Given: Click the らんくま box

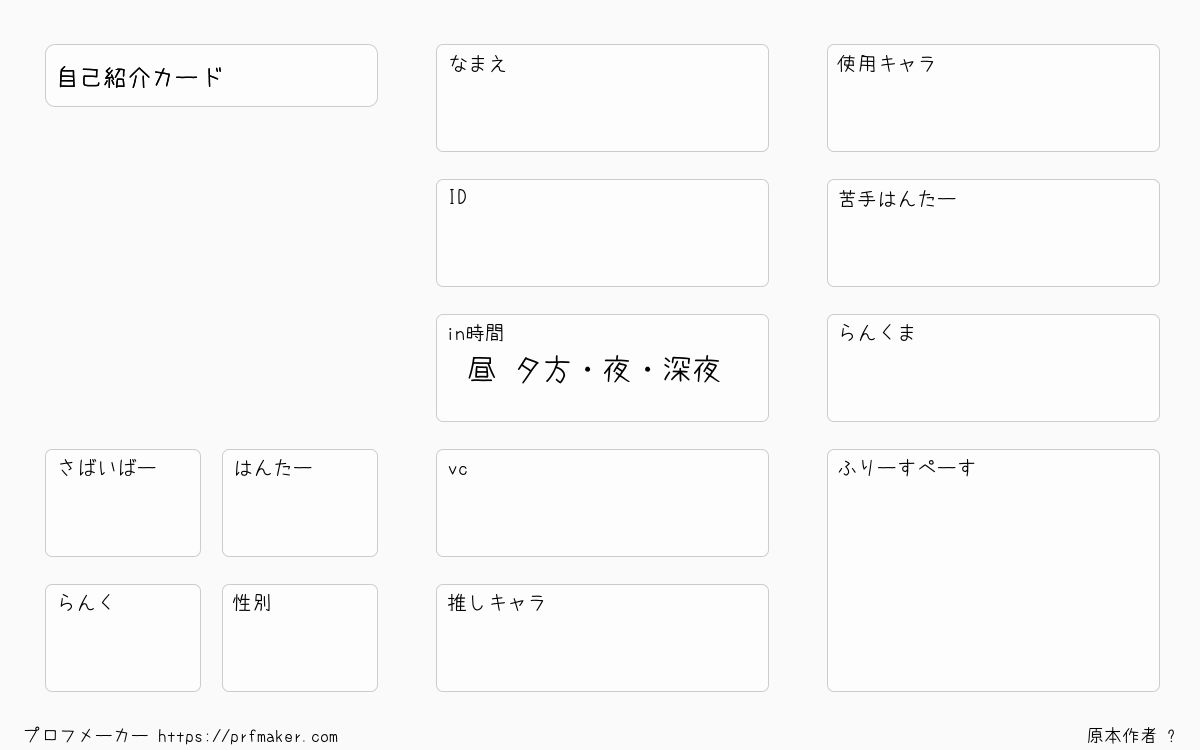Looking at the screenshot, I should [x=993, y=368].
